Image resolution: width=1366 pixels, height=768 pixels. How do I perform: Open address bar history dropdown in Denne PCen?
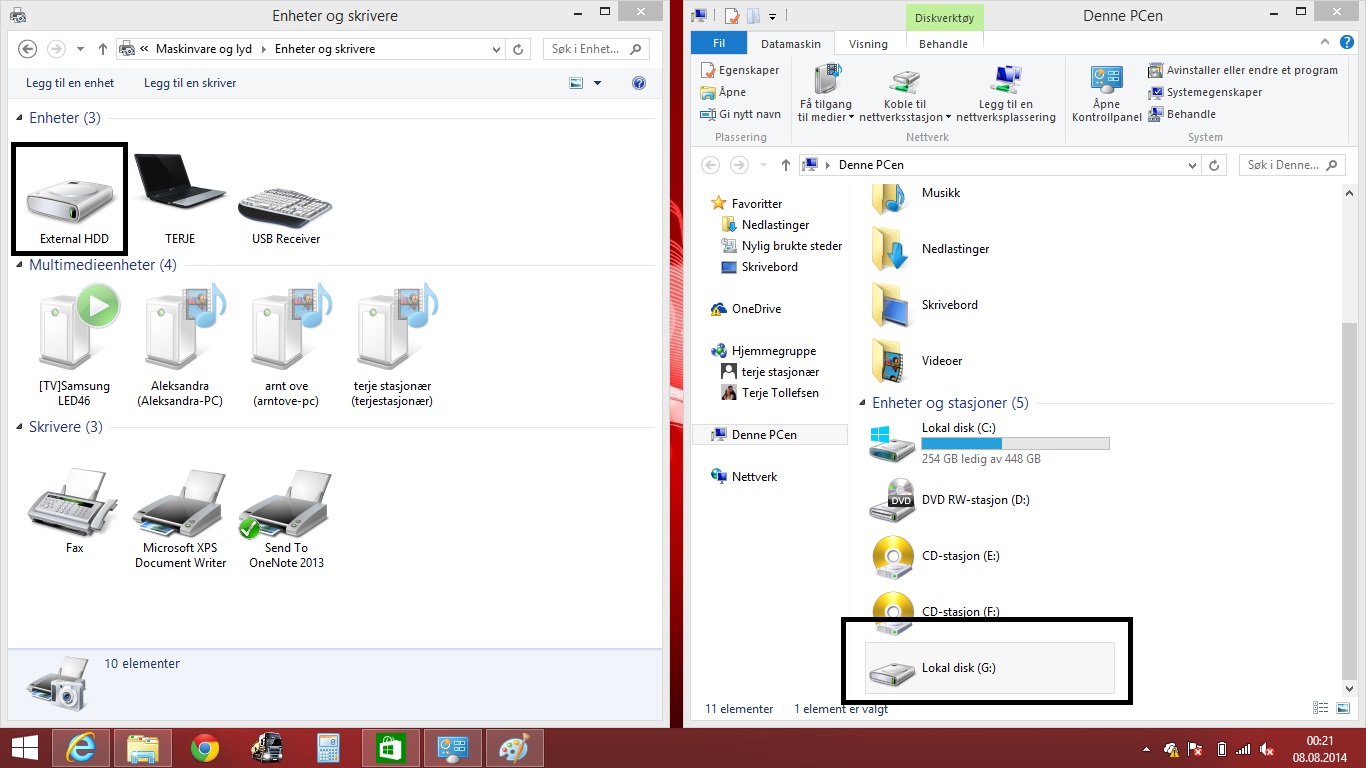pyautogui.click(x=1192, y=165)
